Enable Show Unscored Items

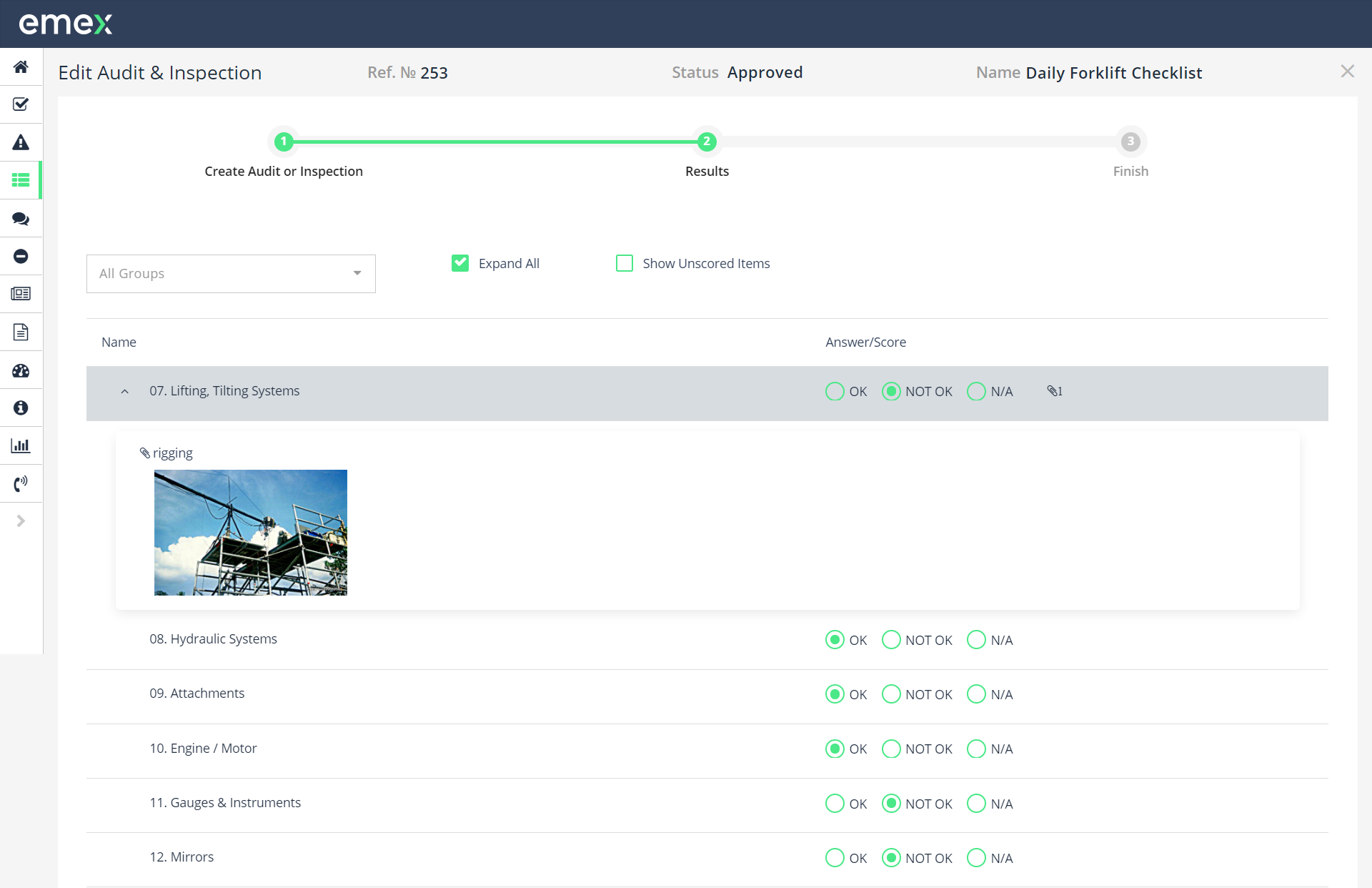coord(625,263)
